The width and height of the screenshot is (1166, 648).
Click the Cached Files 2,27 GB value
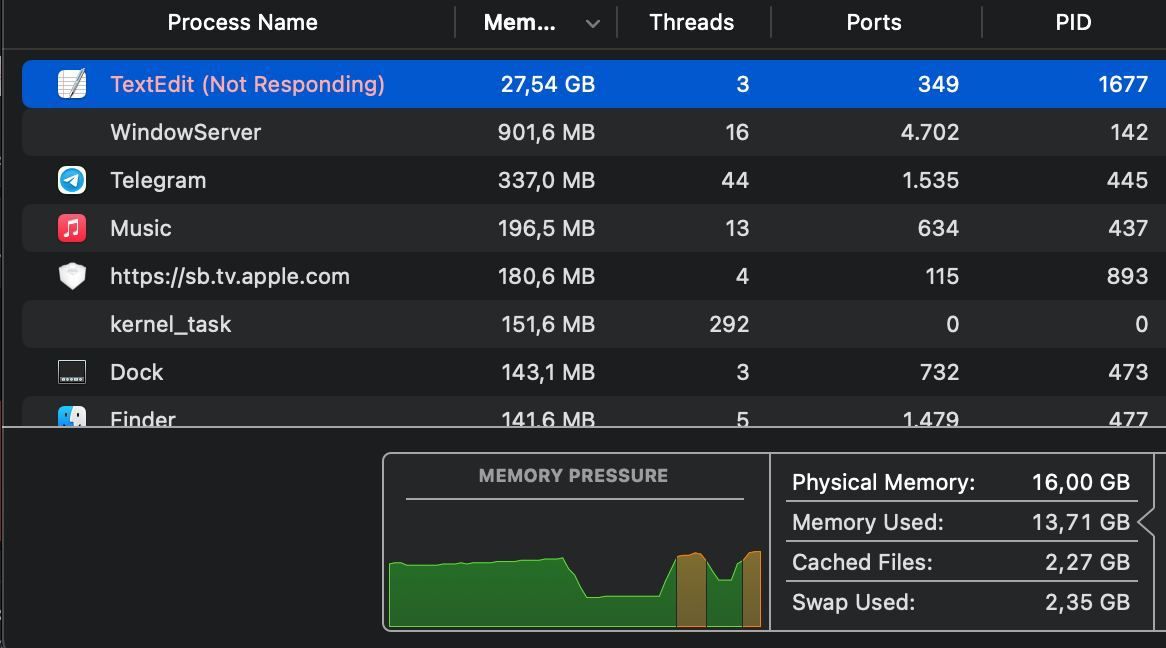point(1087,562)
